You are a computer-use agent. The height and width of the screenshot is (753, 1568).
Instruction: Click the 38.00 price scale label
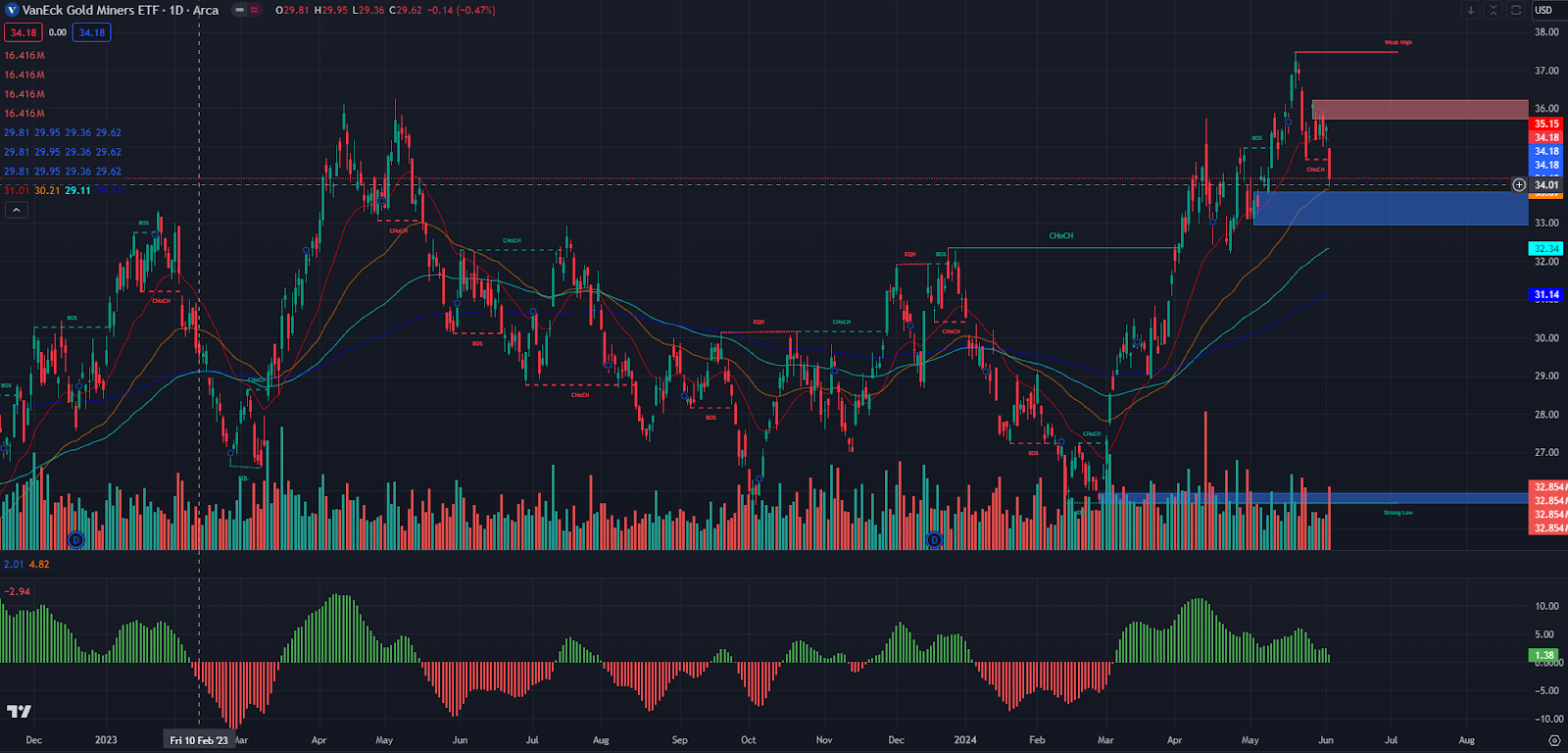pos(1546,32)
